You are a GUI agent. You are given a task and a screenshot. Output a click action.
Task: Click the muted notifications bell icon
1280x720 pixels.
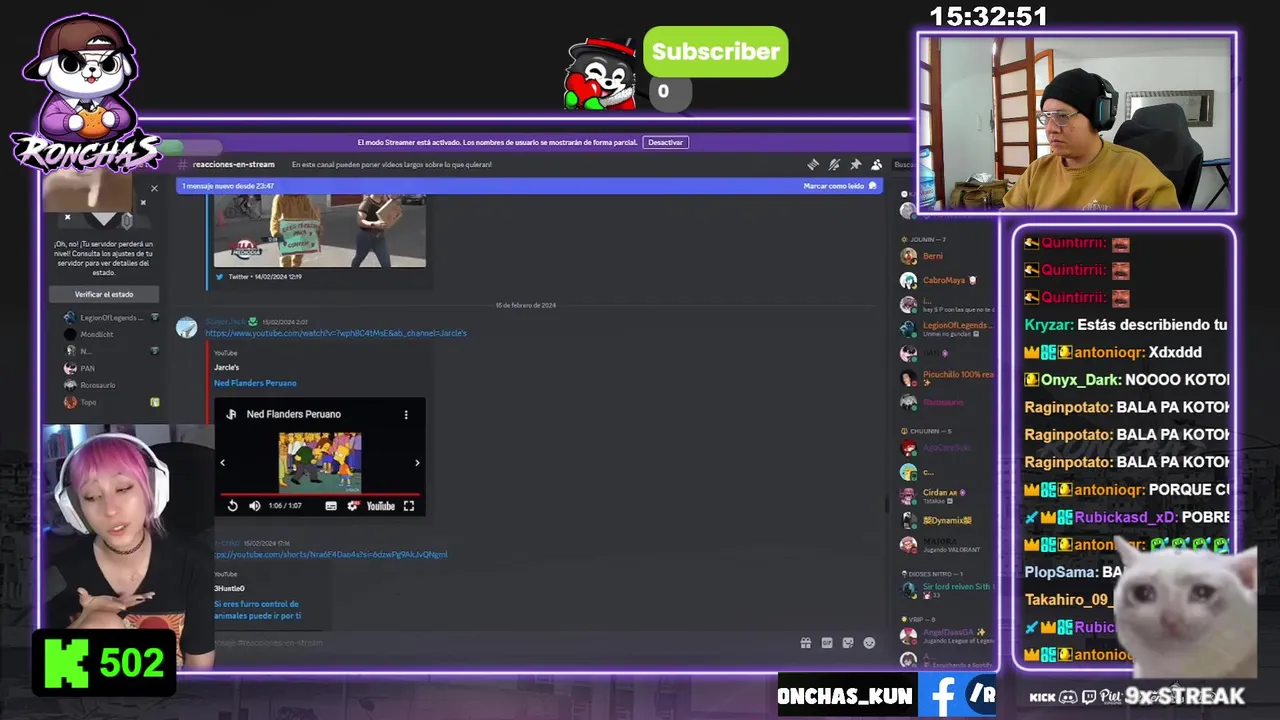[834, 164]
